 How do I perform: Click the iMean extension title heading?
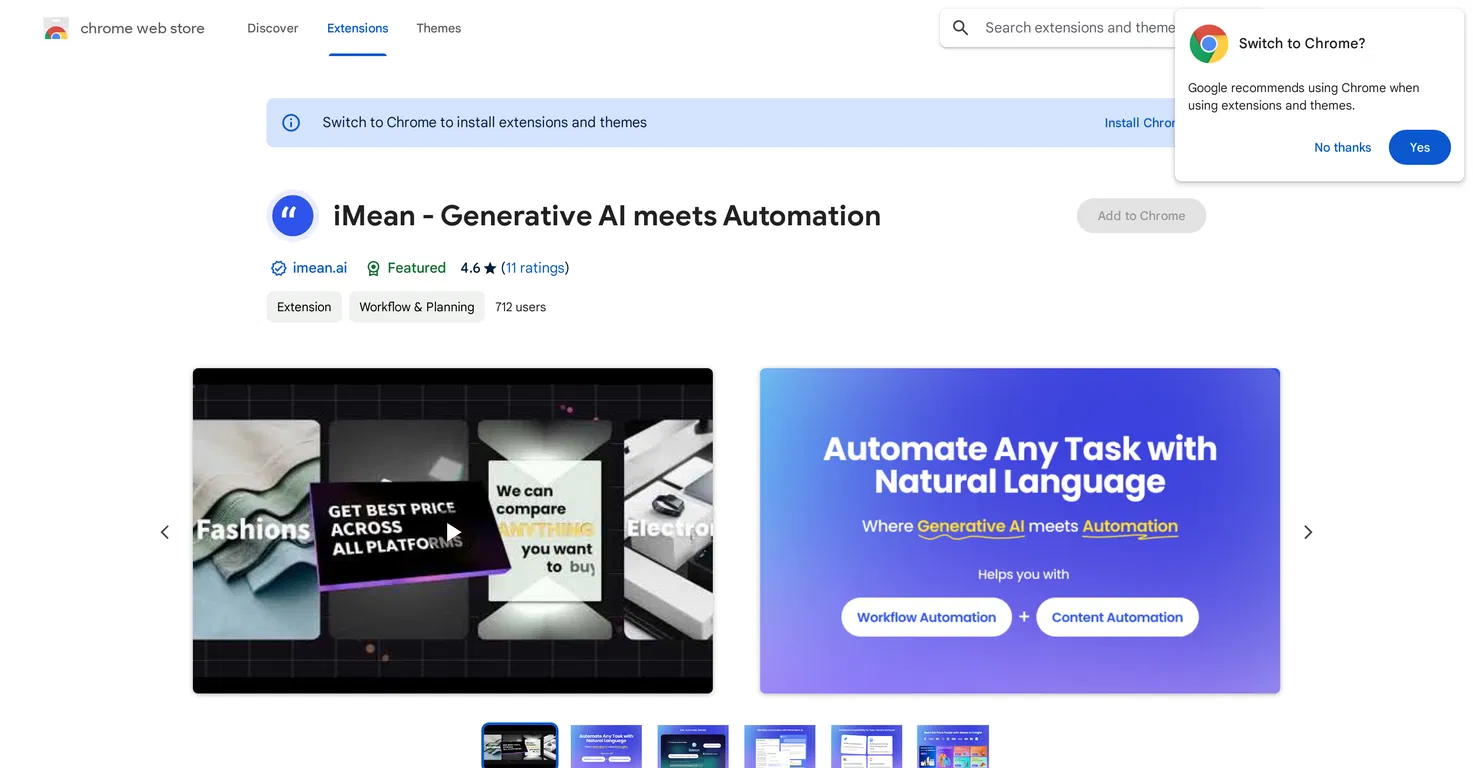[607, 216]
